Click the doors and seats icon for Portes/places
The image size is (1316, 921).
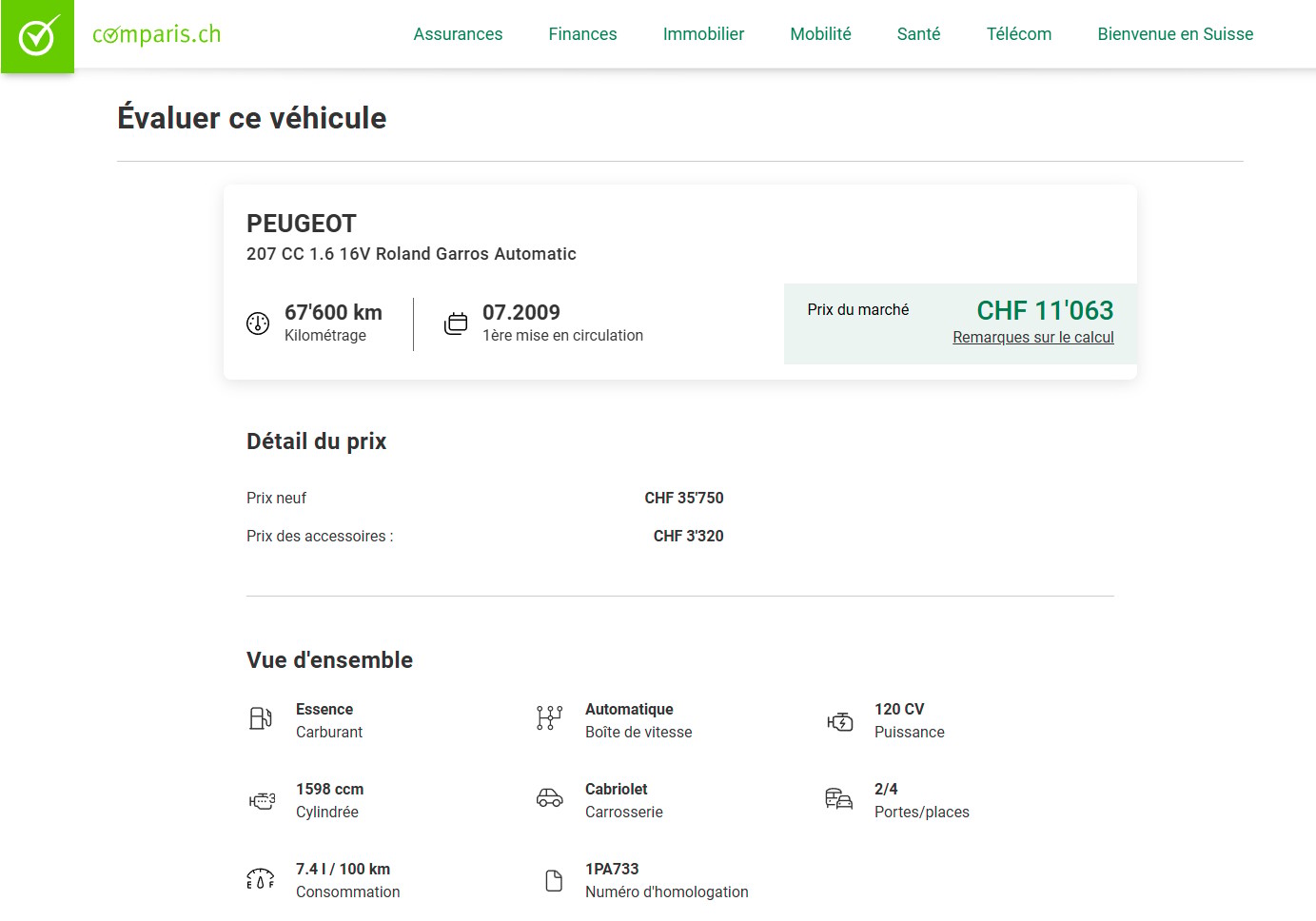tap(838, 798)
